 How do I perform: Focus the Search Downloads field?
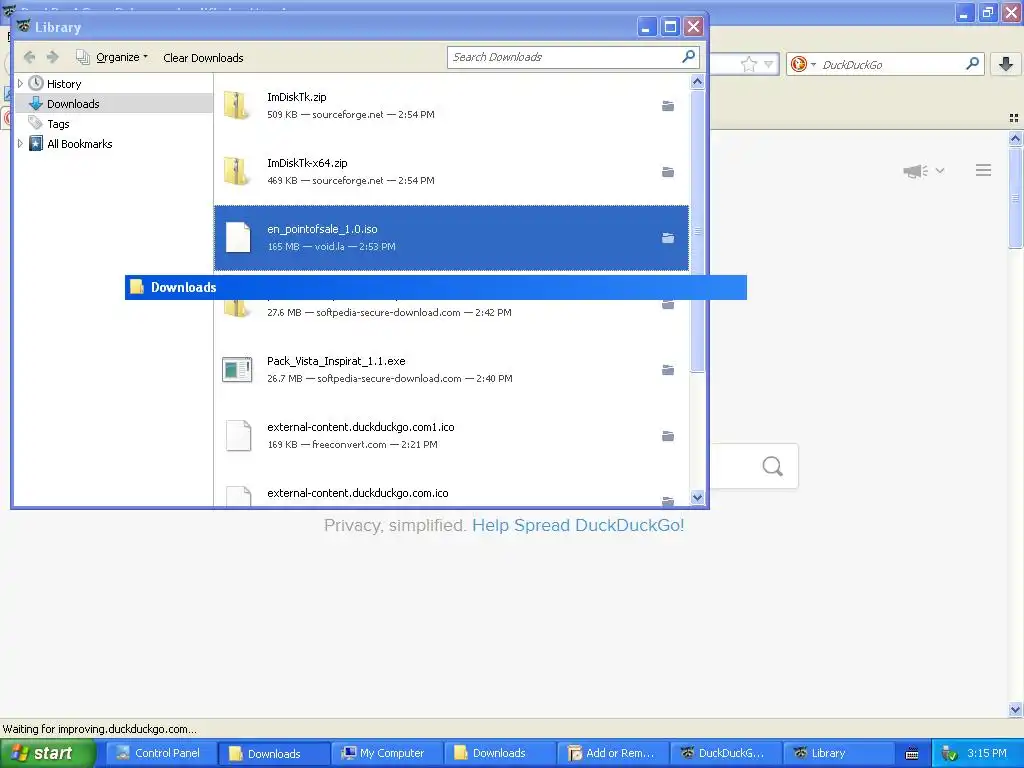click(564, 57)
